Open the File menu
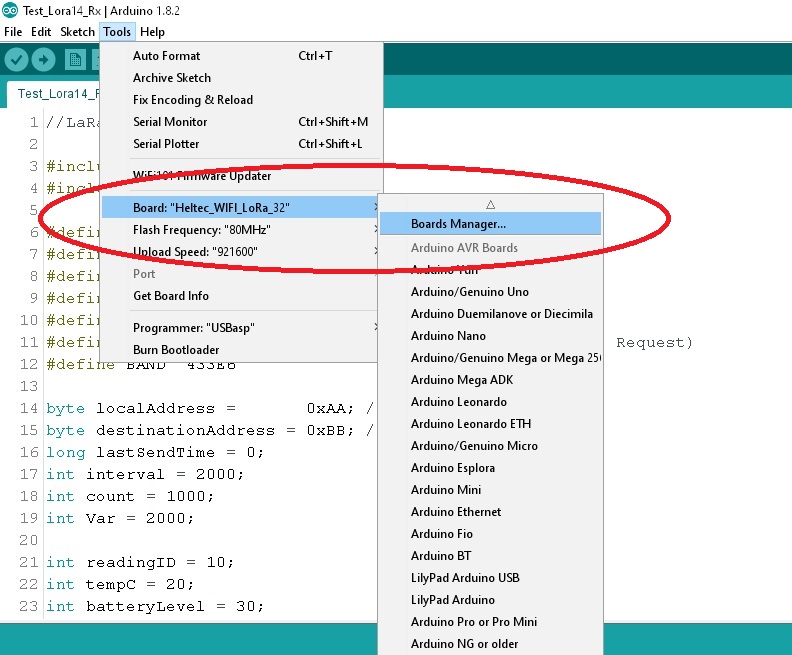 point(13,32)
